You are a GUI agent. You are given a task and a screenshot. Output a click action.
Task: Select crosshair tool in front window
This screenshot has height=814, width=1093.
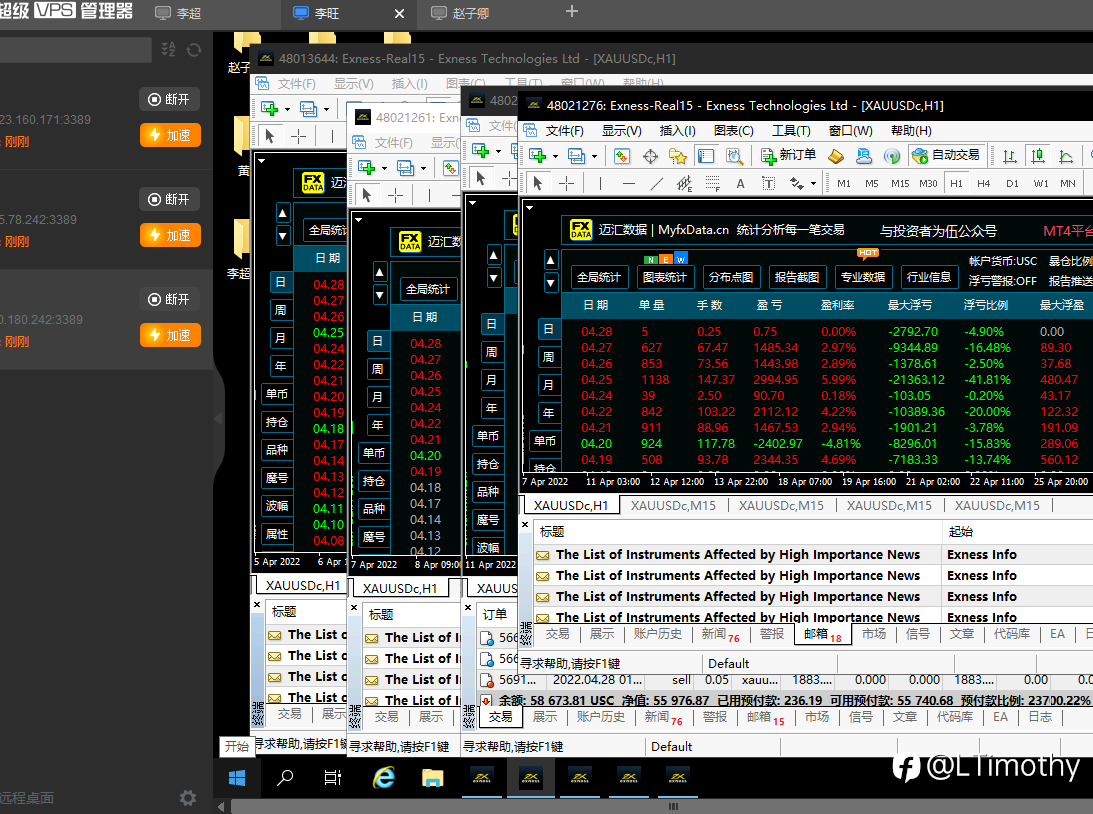pos(567,183)
